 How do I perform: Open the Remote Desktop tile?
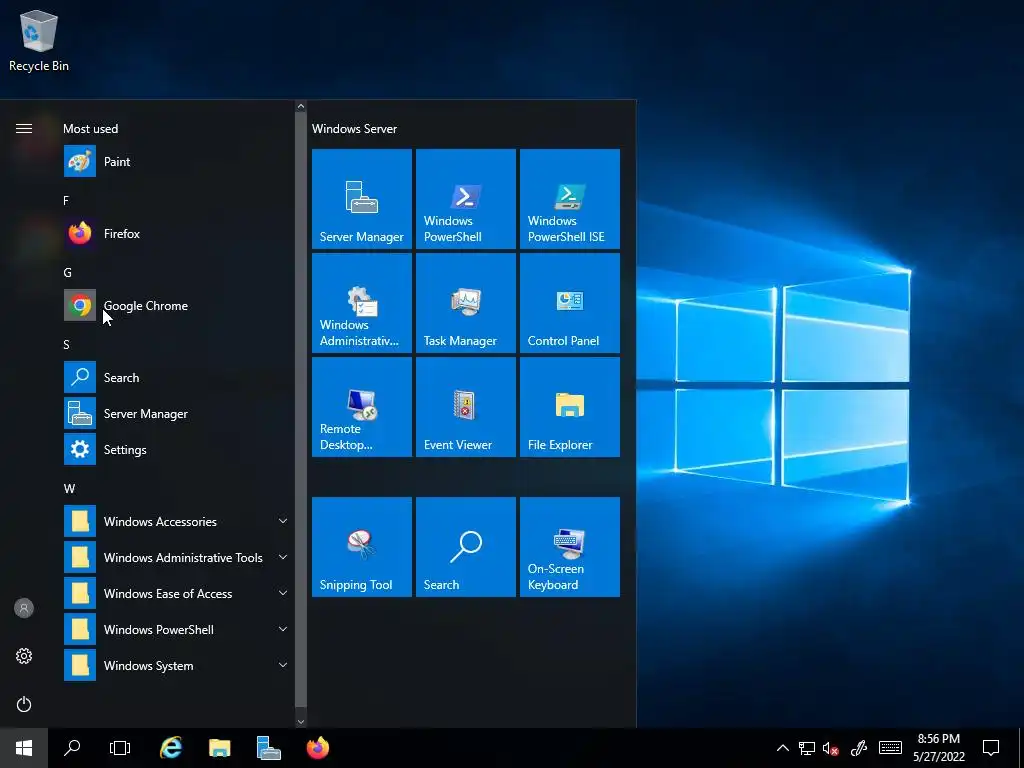pos(362,406)
